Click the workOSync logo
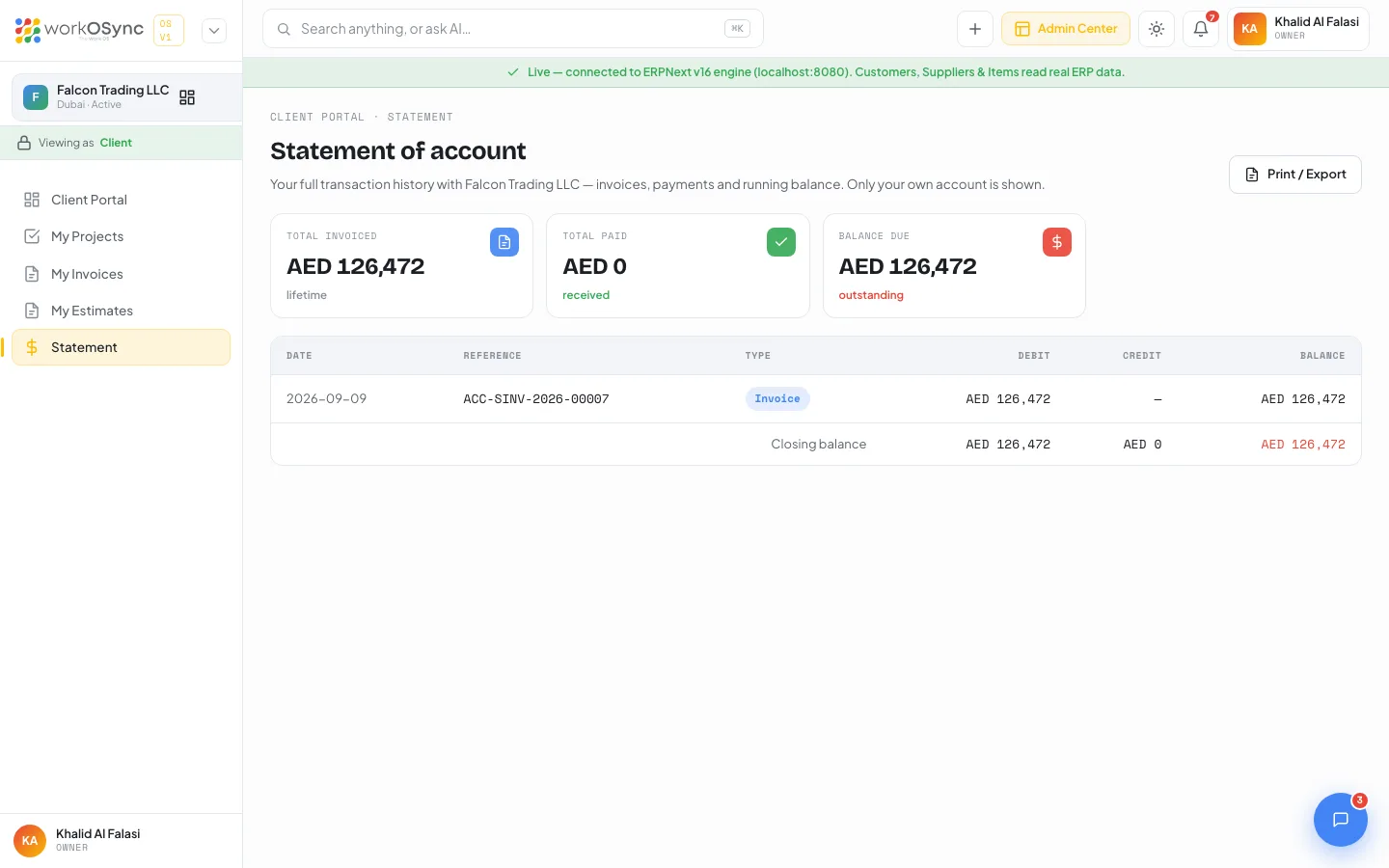Image resolution: width=1389 pixels, height=868 pixels. pos(79,30)
